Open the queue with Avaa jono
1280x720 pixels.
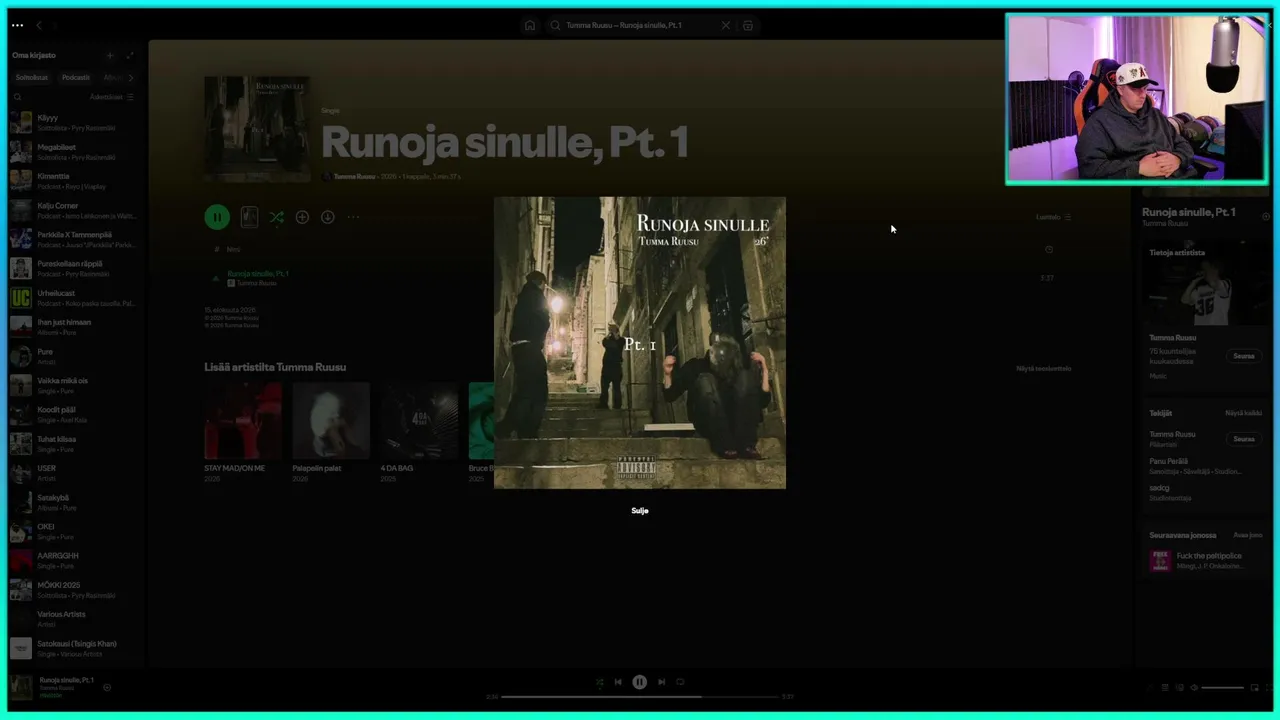[1248, 535]
